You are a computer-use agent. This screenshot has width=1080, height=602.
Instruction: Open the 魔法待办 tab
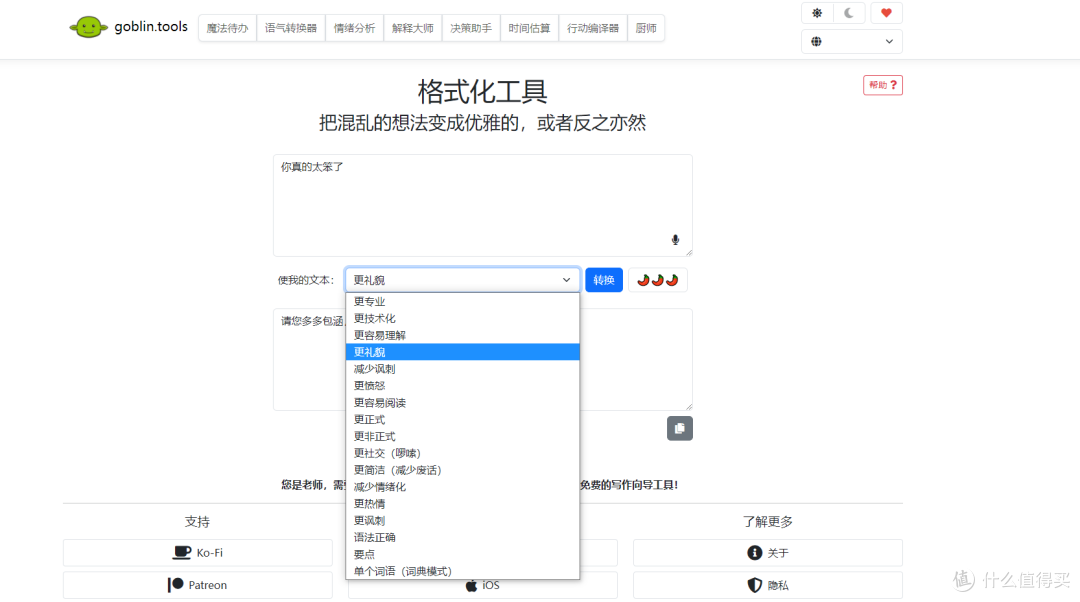[x=227, y=28]
